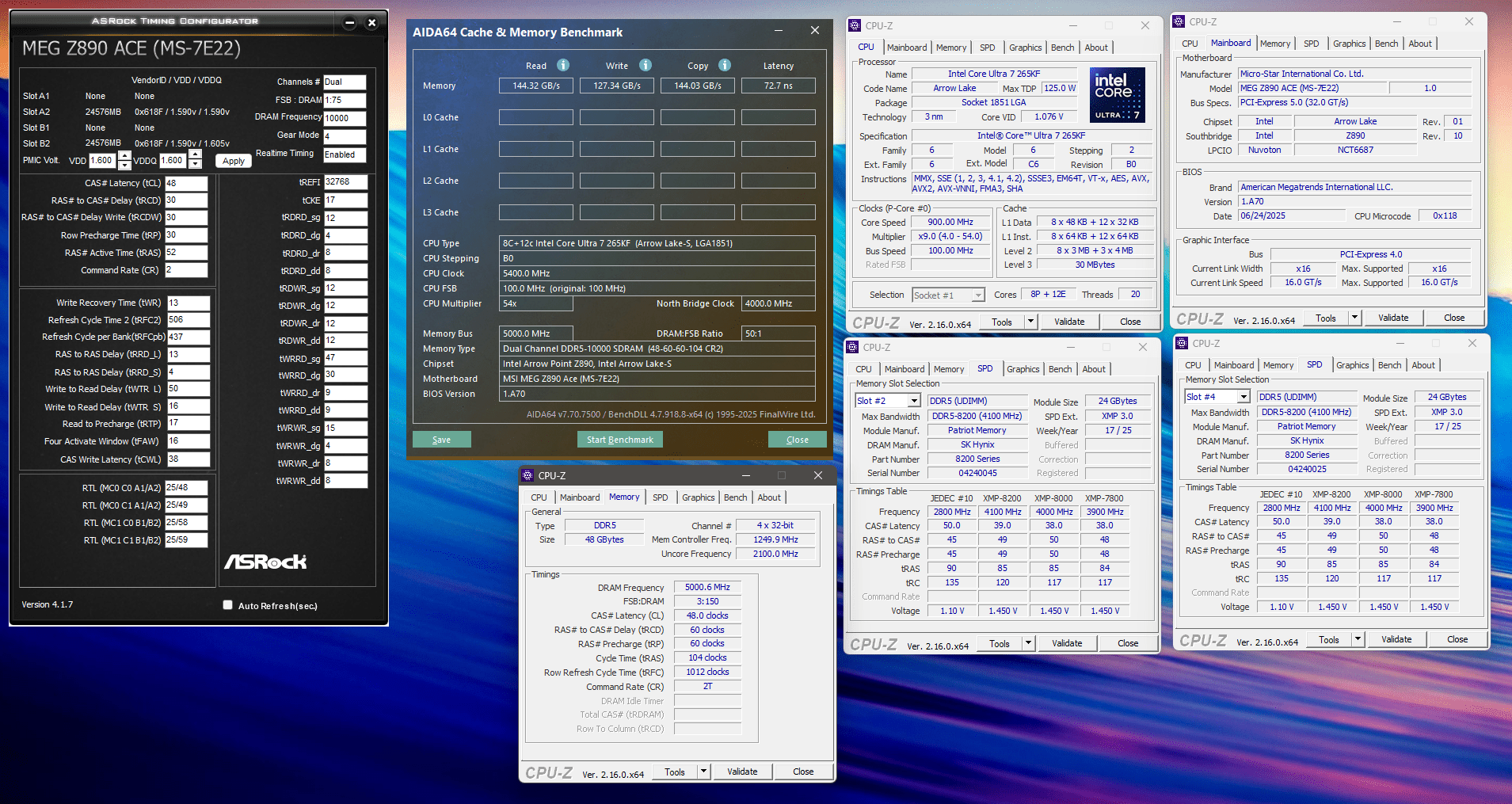Click the Realtime Timing field showing Enabled
1512x804 pixels.
coord(345,154)
